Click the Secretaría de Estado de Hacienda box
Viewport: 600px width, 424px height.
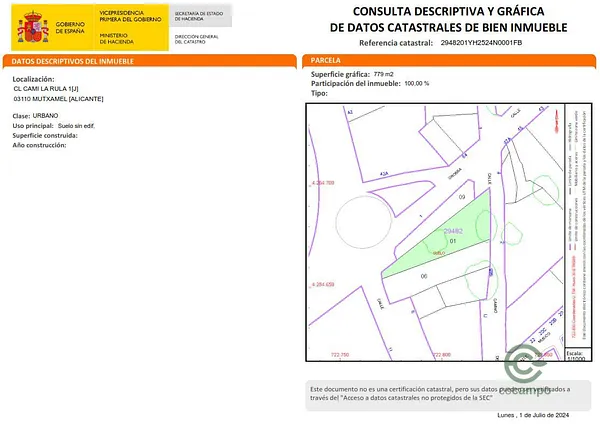pyautogui.click(x=201, y=15)
